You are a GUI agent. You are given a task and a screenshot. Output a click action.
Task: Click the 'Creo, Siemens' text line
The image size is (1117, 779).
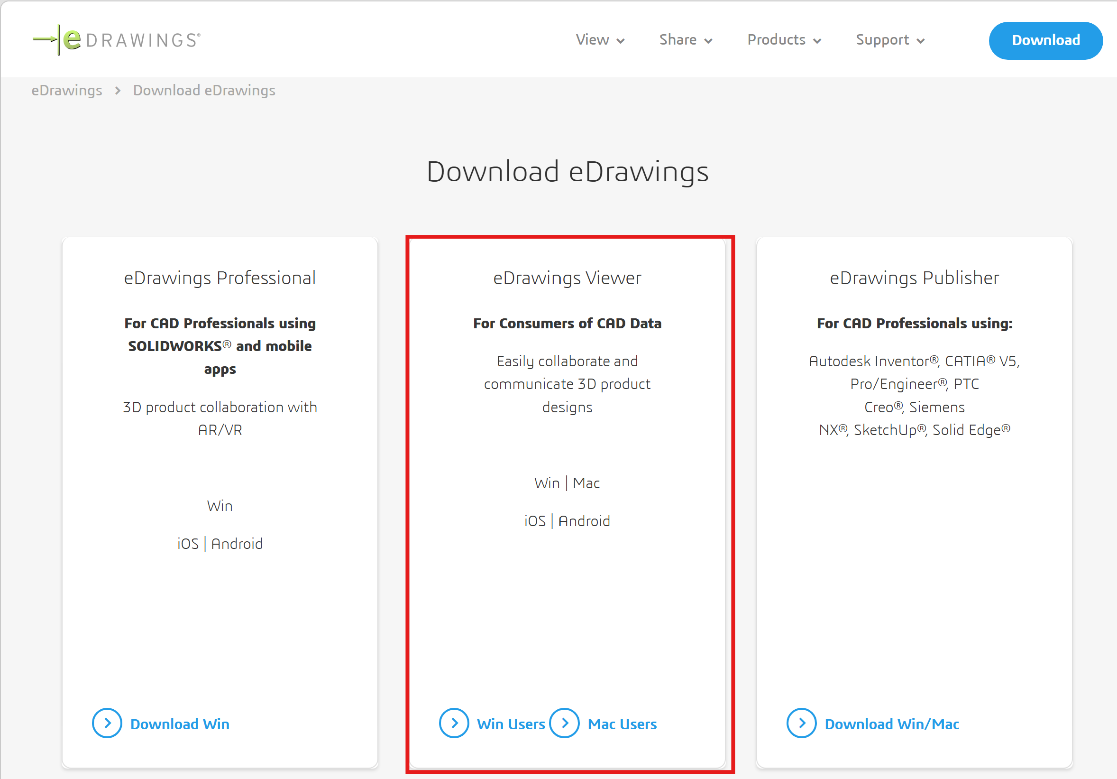915,407
